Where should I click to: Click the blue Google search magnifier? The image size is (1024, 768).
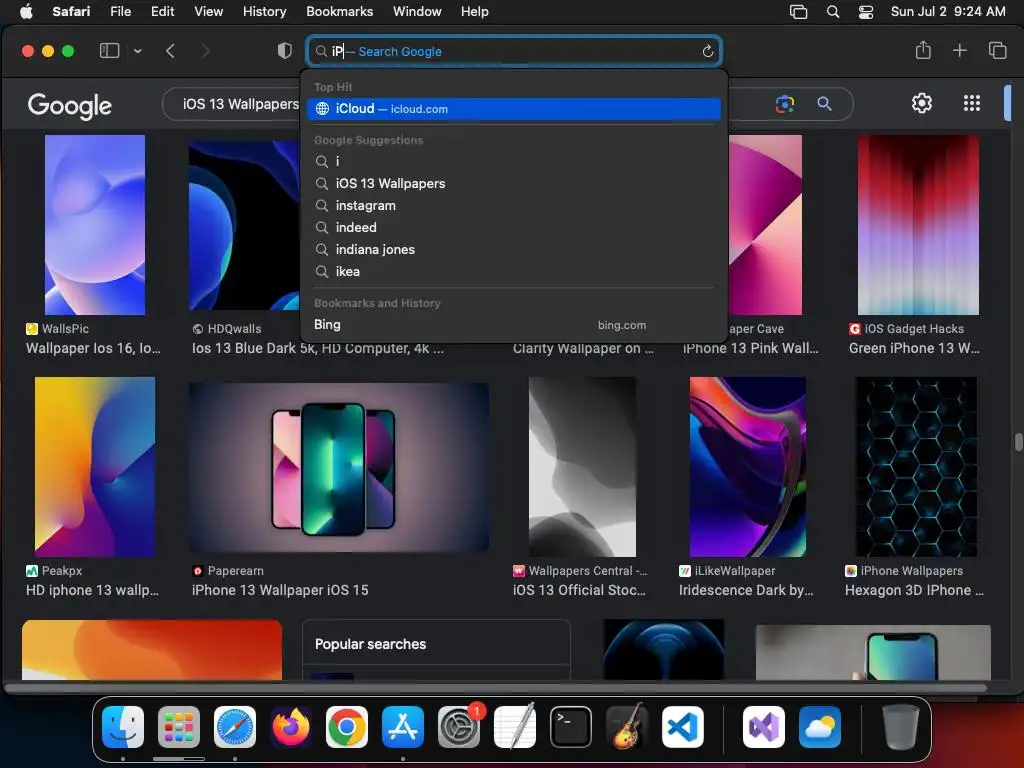click(x=824, y=103)
